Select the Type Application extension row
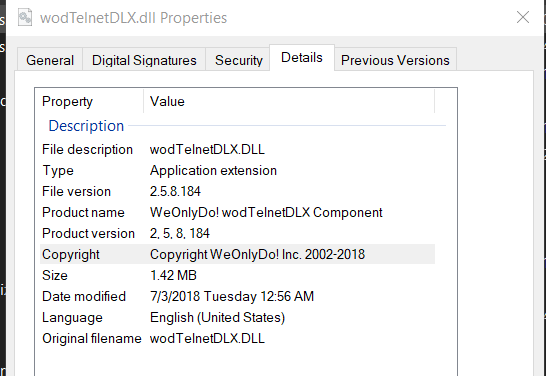 237,171
